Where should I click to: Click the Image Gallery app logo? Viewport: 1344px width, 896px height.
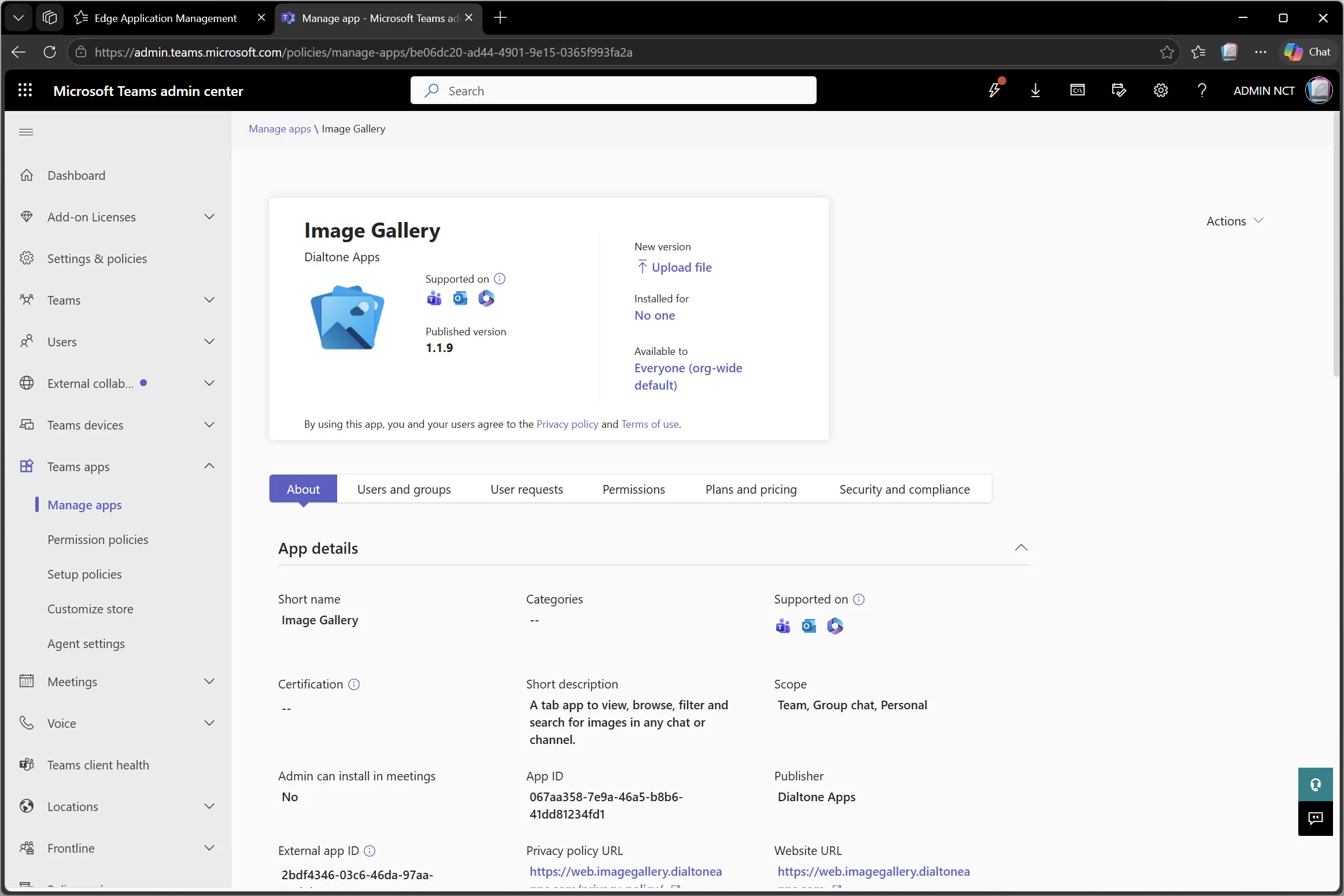coord(348,317)
